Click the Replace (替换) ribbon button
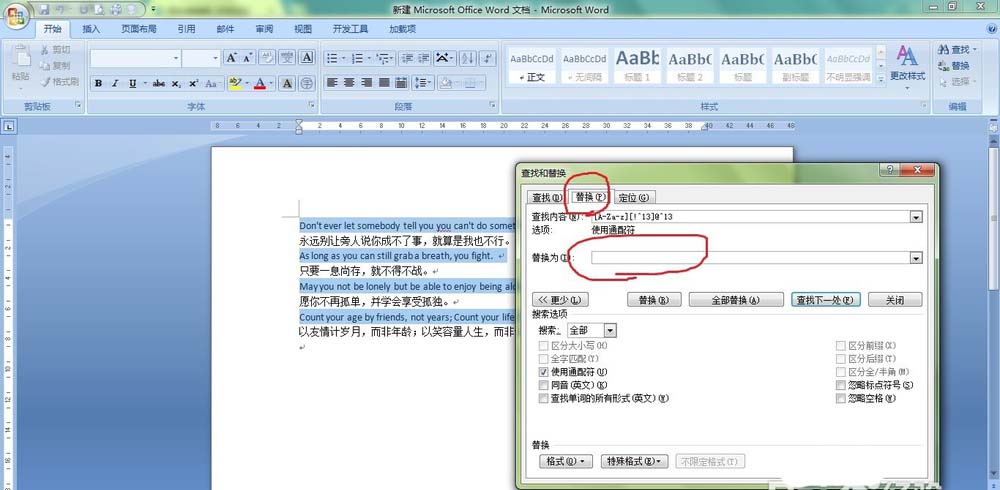This screenshot has height=490, width=1000. point(953,66)
